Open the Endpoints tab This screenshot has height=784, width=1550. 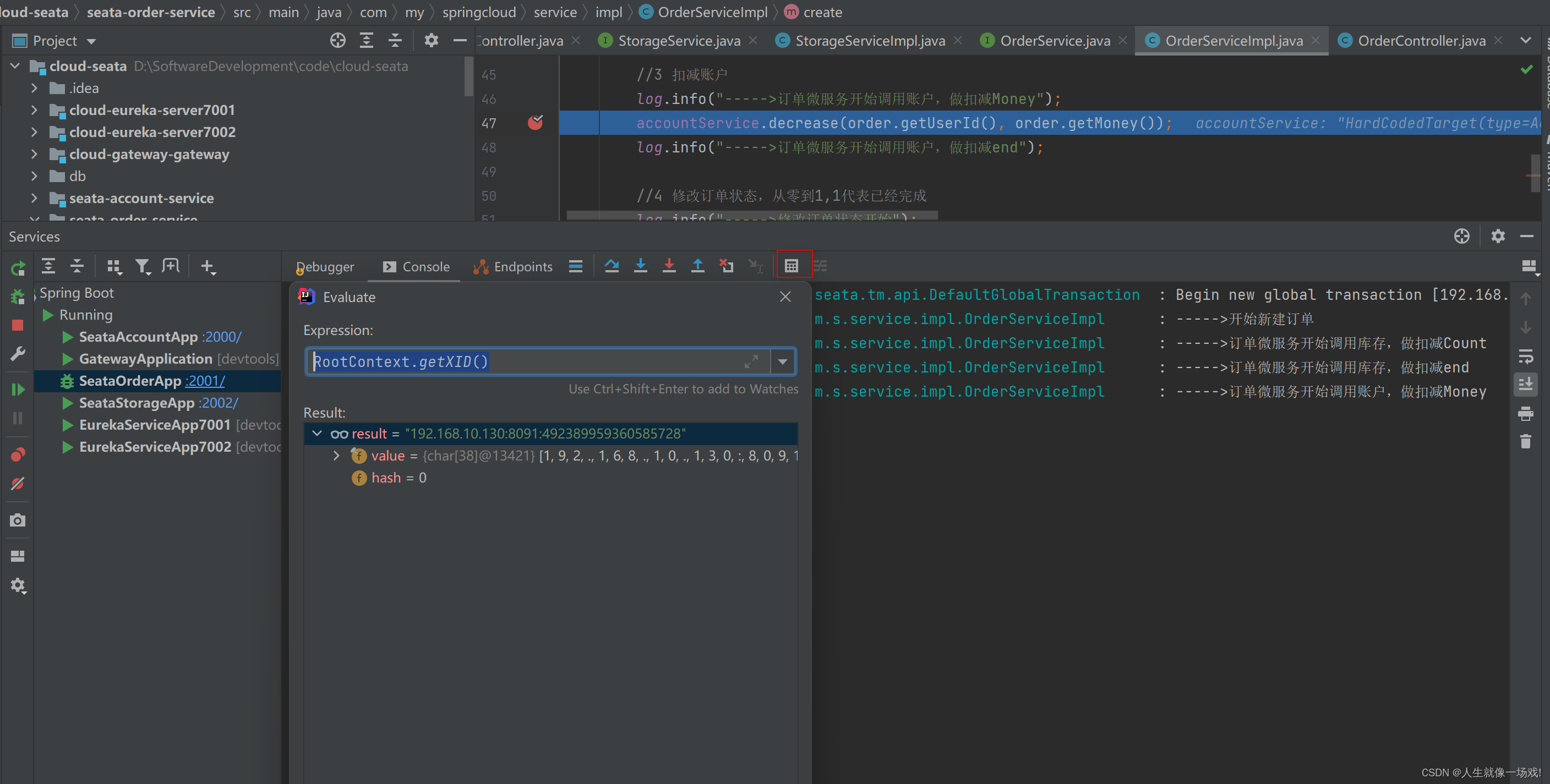click(512, 266)
